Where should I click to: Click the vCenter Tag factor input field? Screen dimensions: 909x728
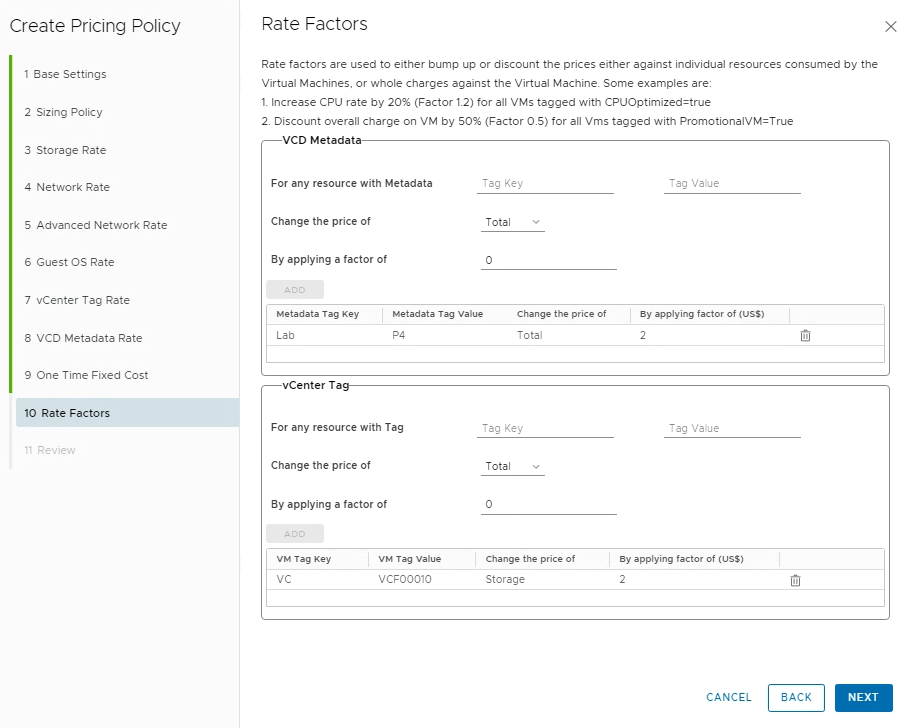(x=548, y=505)
